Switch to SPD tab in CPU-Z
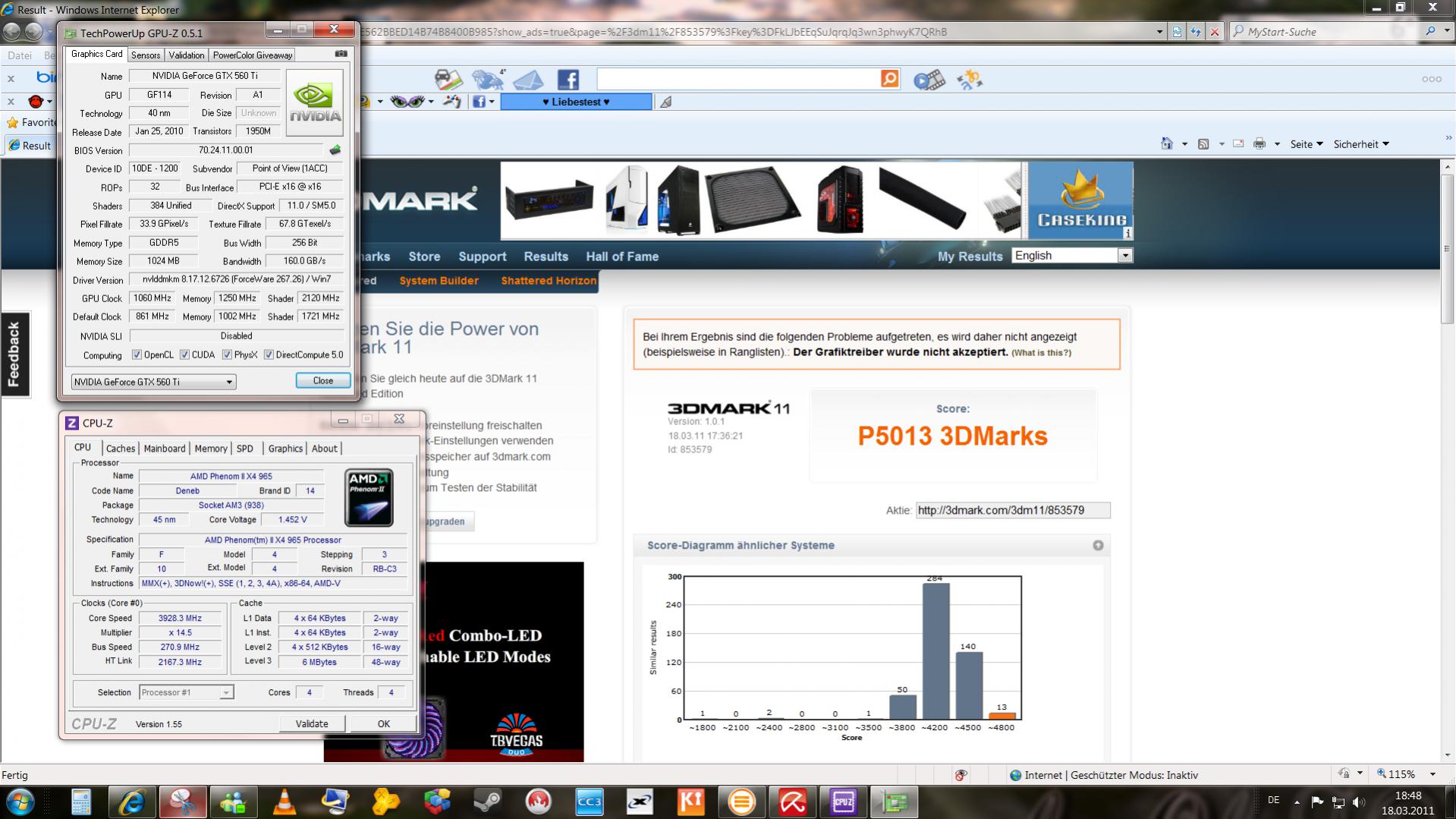Viewport: 1456px width, 819px height. 244,449
